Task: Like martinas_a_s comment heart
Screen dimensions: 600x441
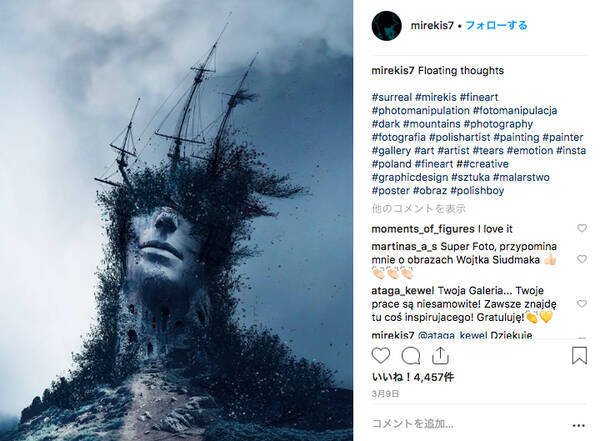Action: (582, 259)
